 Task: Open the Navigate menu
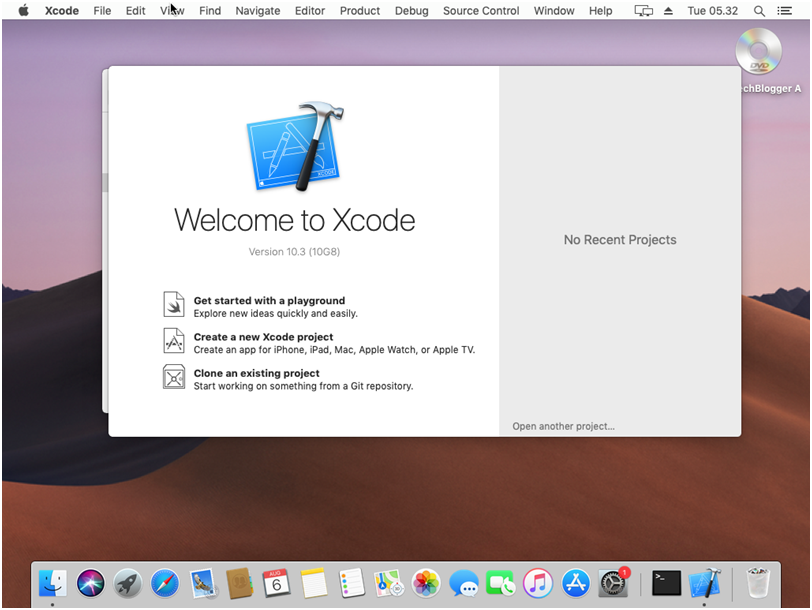257,11
